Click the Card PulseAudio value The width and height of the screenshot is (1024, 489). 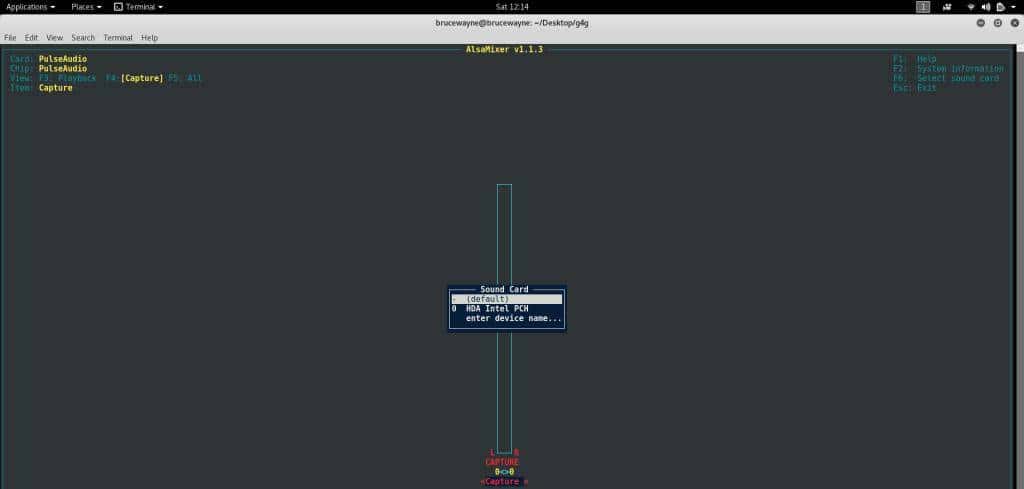tap(63, 59)
